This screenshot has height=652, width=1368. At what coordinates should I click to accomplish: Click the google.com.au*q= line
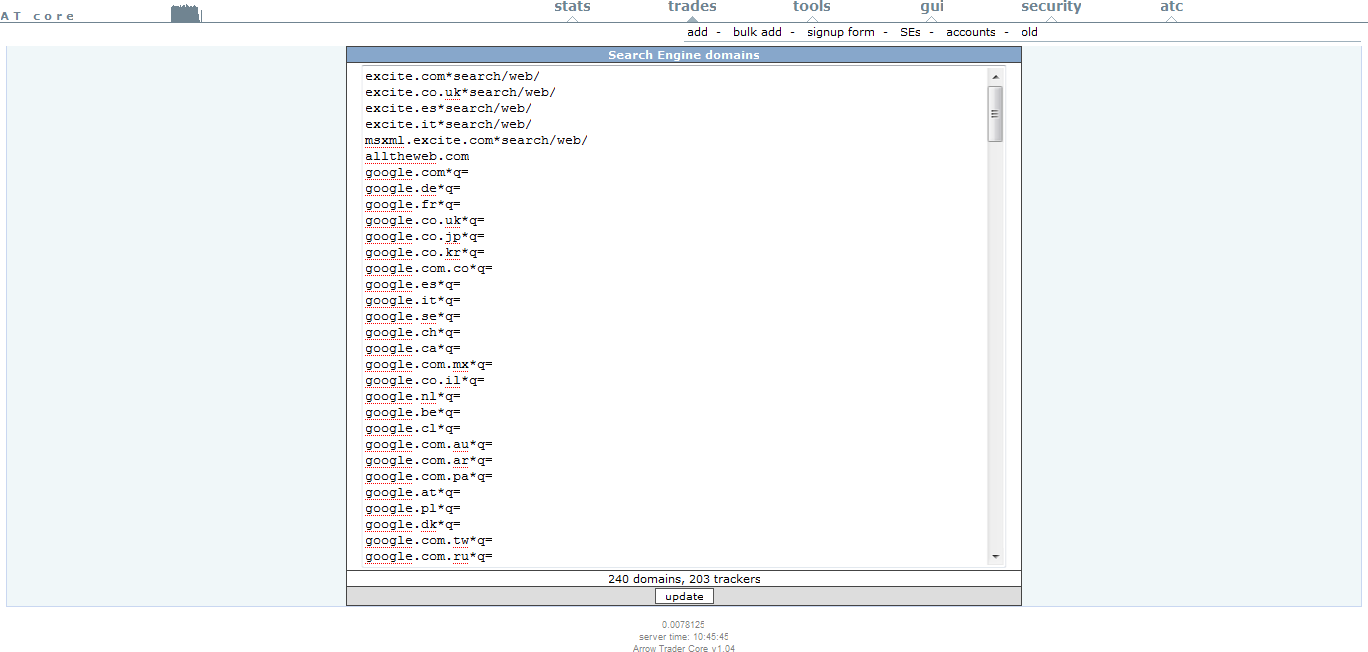[x=429, y=444]
